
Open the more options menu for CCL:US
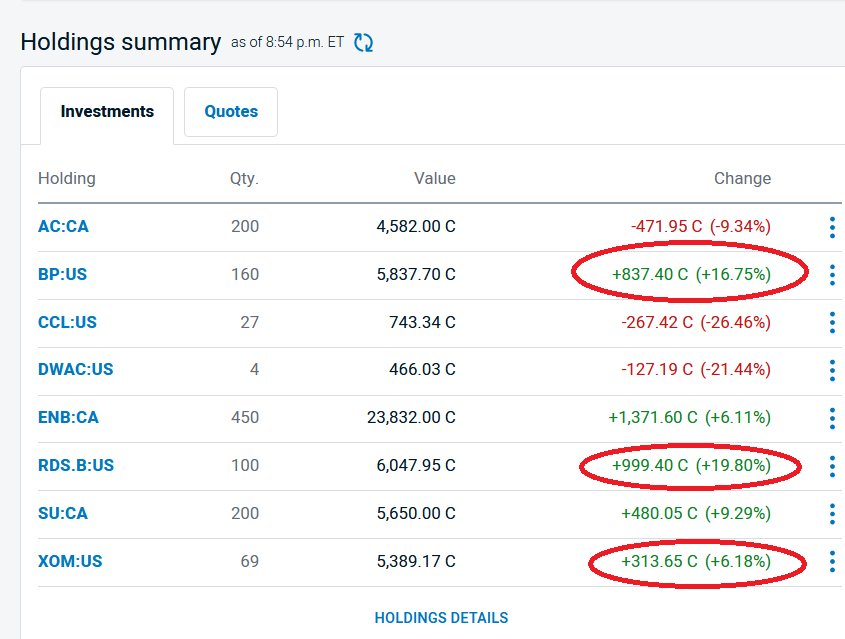(x=832, y=323)
